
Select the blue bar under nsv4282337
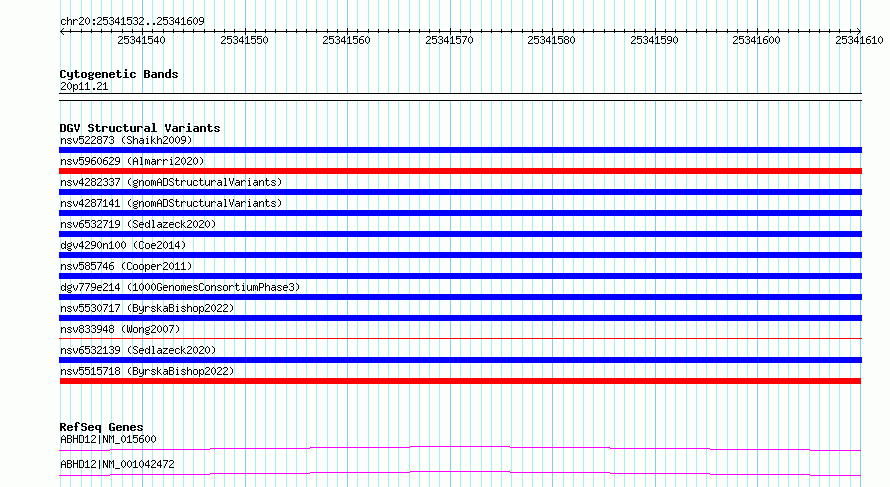(x=460, y=192)
